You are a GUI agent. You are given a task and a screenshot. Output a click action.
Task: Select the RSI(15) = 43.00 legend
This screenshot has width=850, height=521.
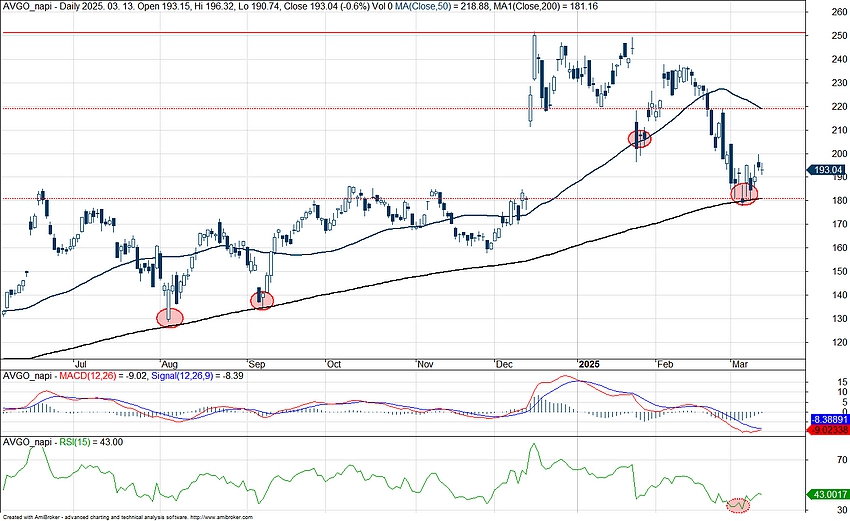click(91, 442)
